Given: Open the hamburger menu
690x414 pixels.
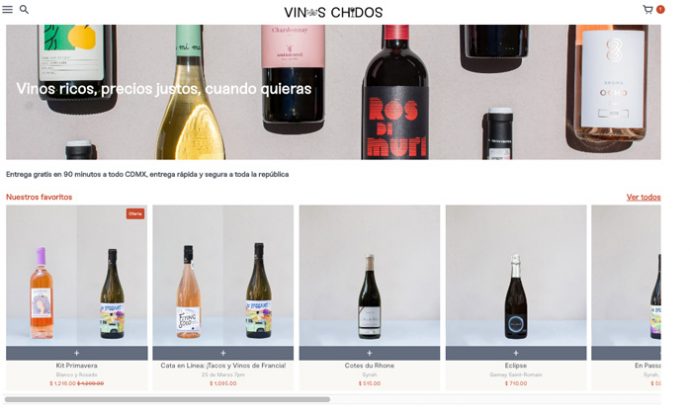Looking at the screenshot, I should click(7, 9).
